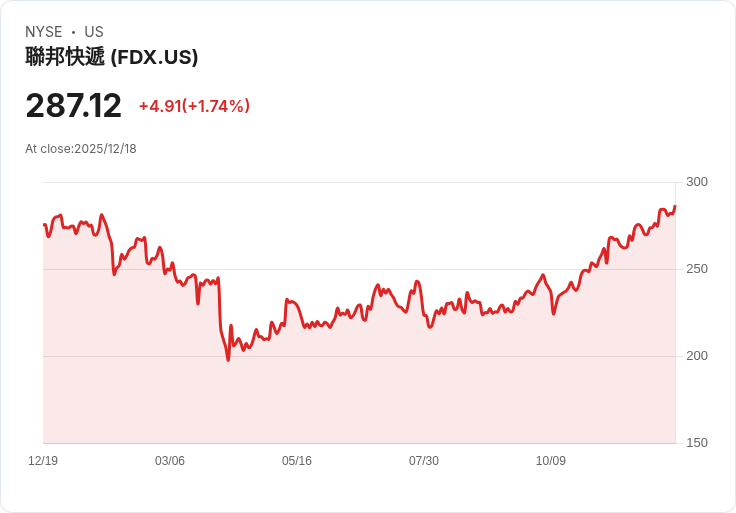This screenshot has height=513, width=736.
Task: Click the shaded area below the line
Action: (360, 394)
